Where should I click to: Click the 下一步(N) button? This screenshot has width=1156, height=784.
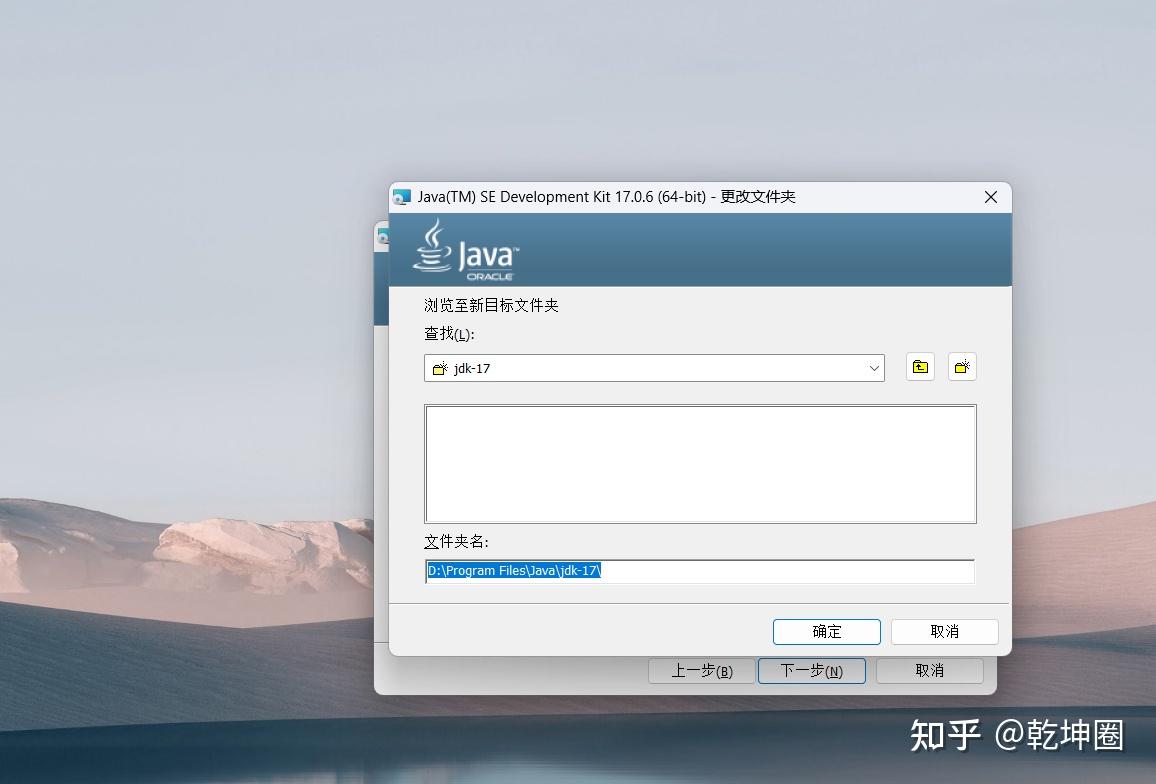(811, 670)
